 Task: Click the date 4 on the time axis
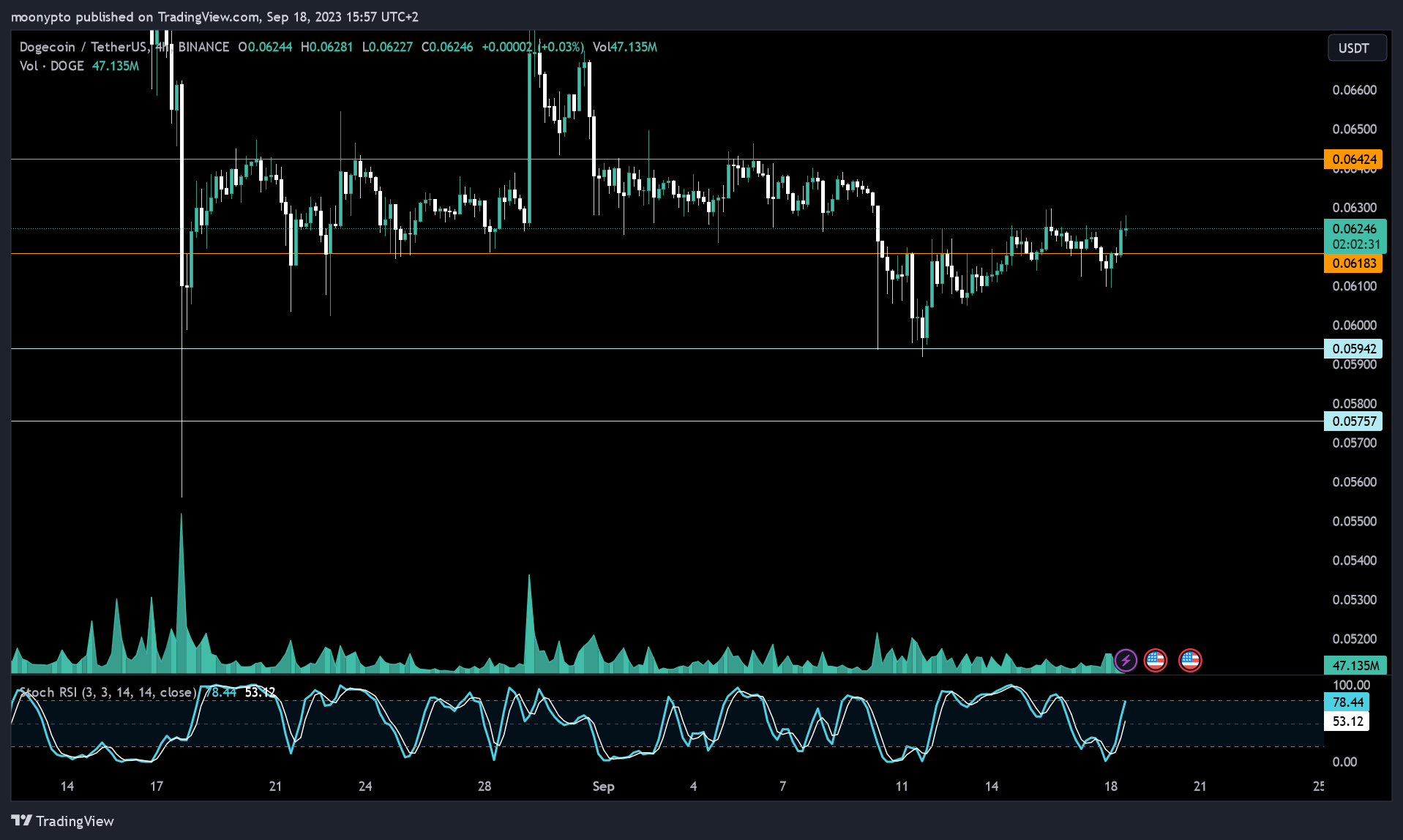tap(693, 787)
